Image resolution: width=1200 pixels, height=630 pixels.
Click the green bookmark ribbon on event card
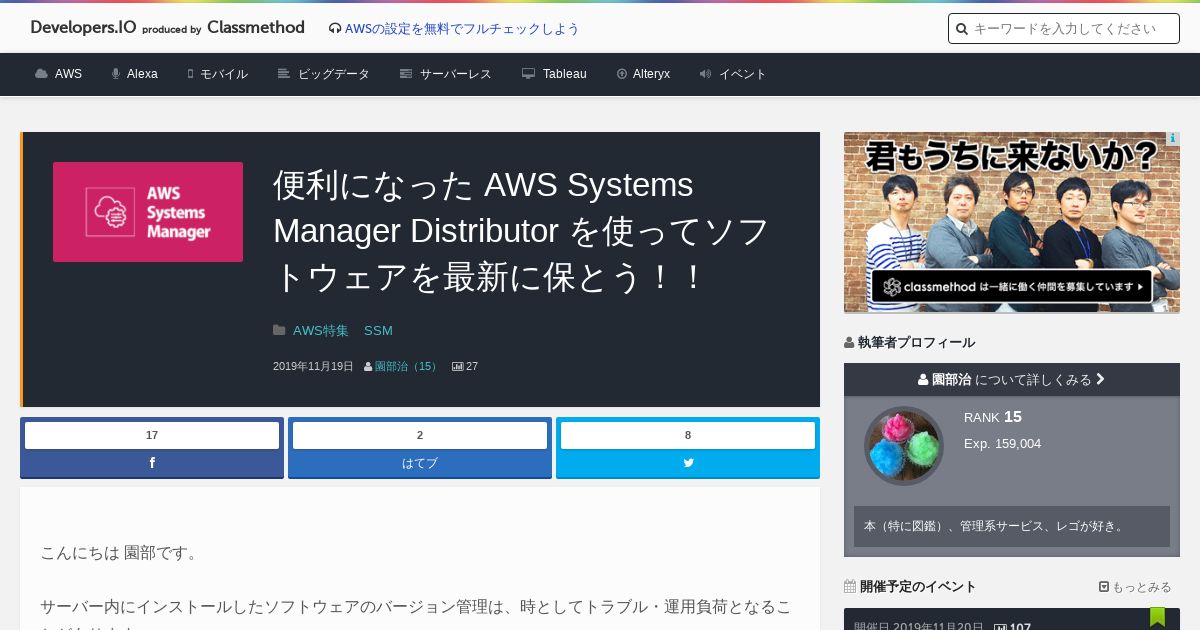(1157, 617)
